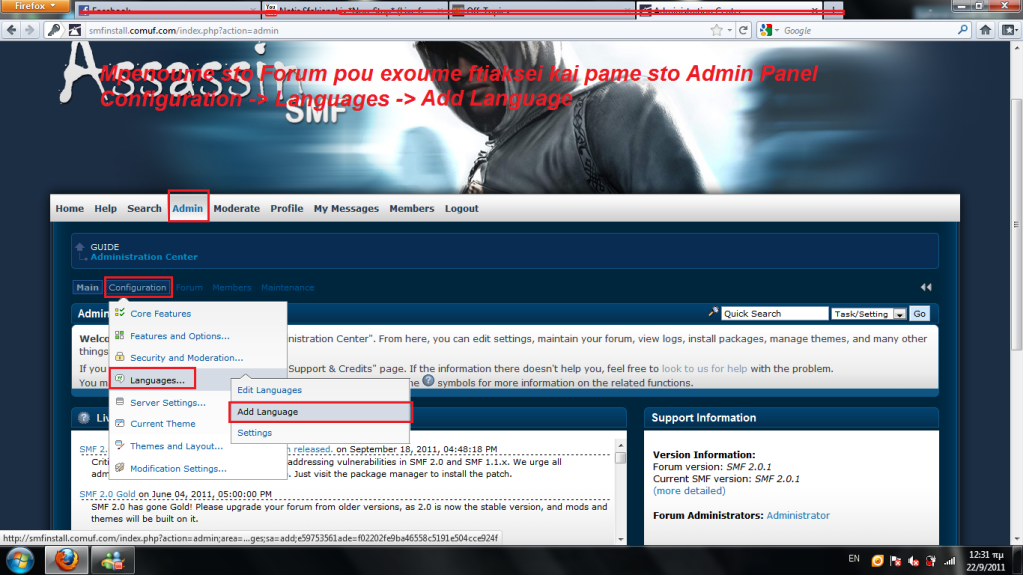This screenshot has width=1023, height=575.
Task: Open the Administrator profile link
Action: pos(798,516)
